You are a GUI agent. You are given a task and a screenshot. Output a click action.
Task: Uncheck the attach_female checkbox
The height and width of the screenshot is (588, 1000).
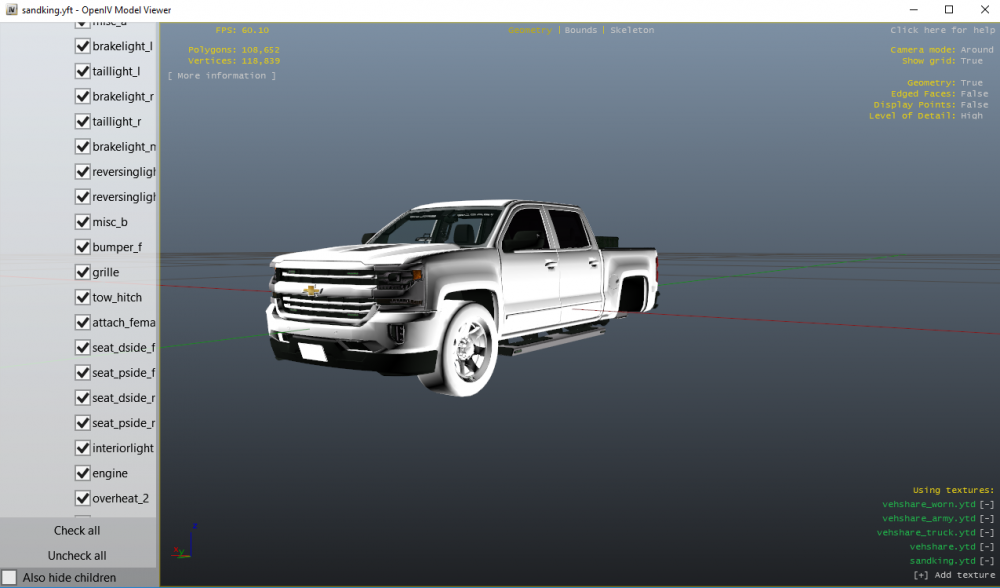[x=82, y=323]
